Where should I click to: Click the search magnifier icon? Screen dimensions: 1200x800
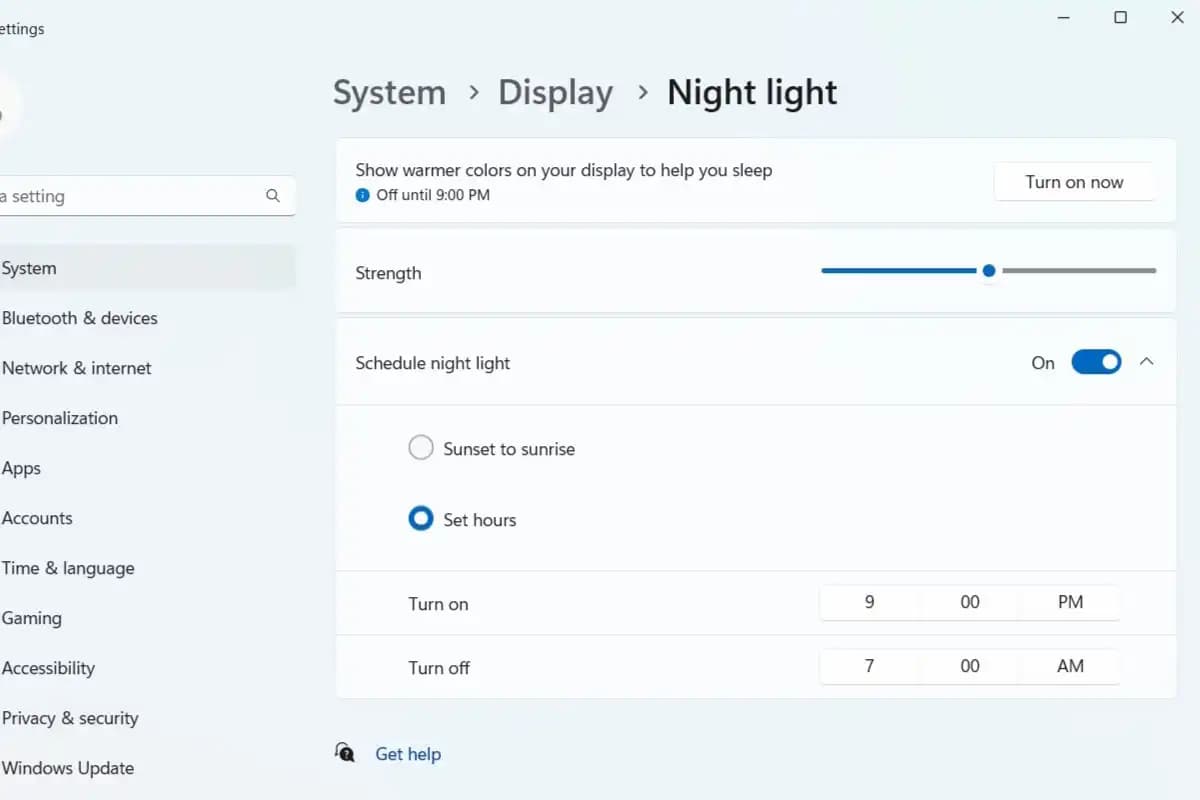tap(273, 196)
